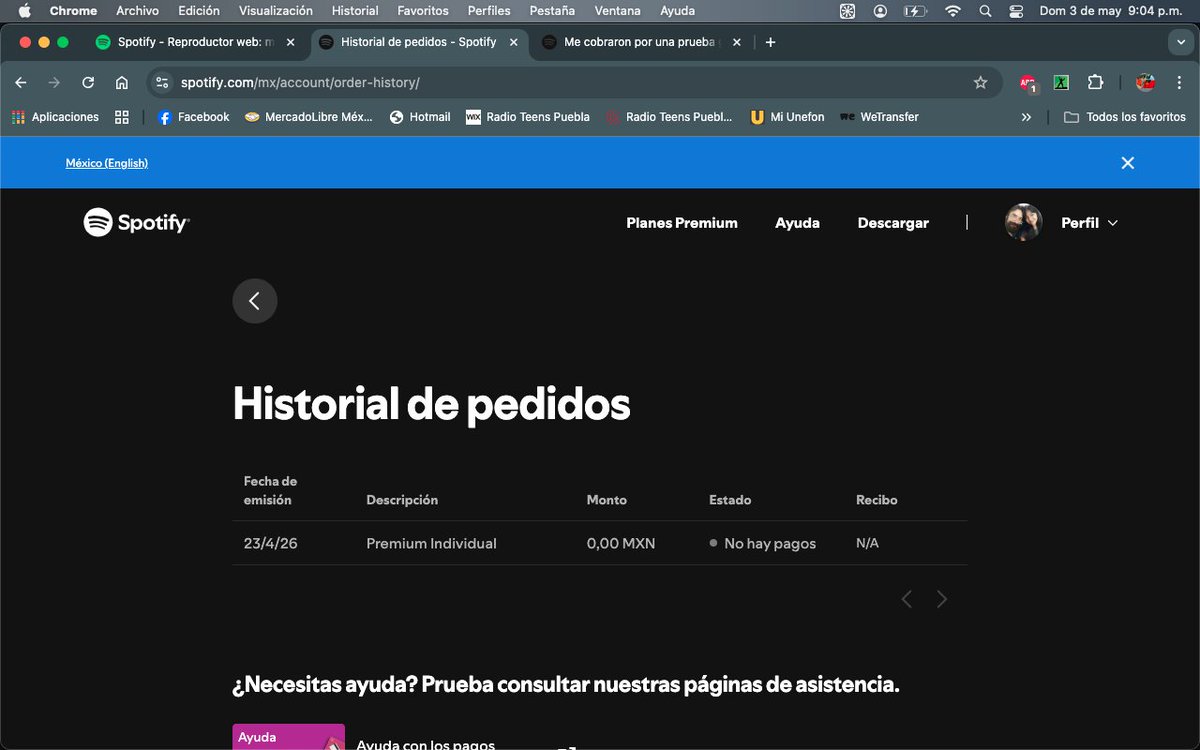Open the Chrome extensions puzzle icon

(x=1095, y=83)
